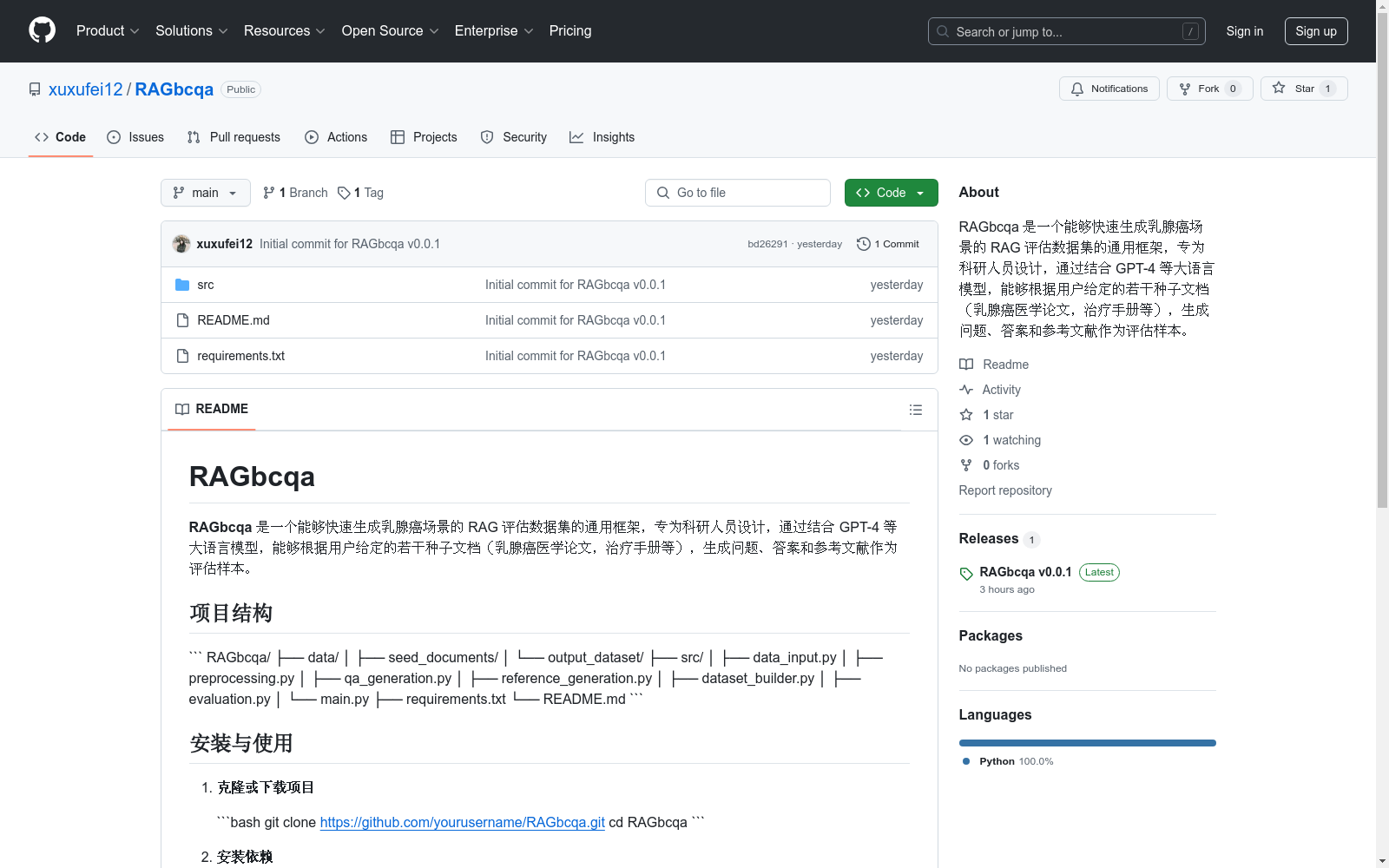
Task: Open the green Code dropdown button
Action: (x=891, y=193)
